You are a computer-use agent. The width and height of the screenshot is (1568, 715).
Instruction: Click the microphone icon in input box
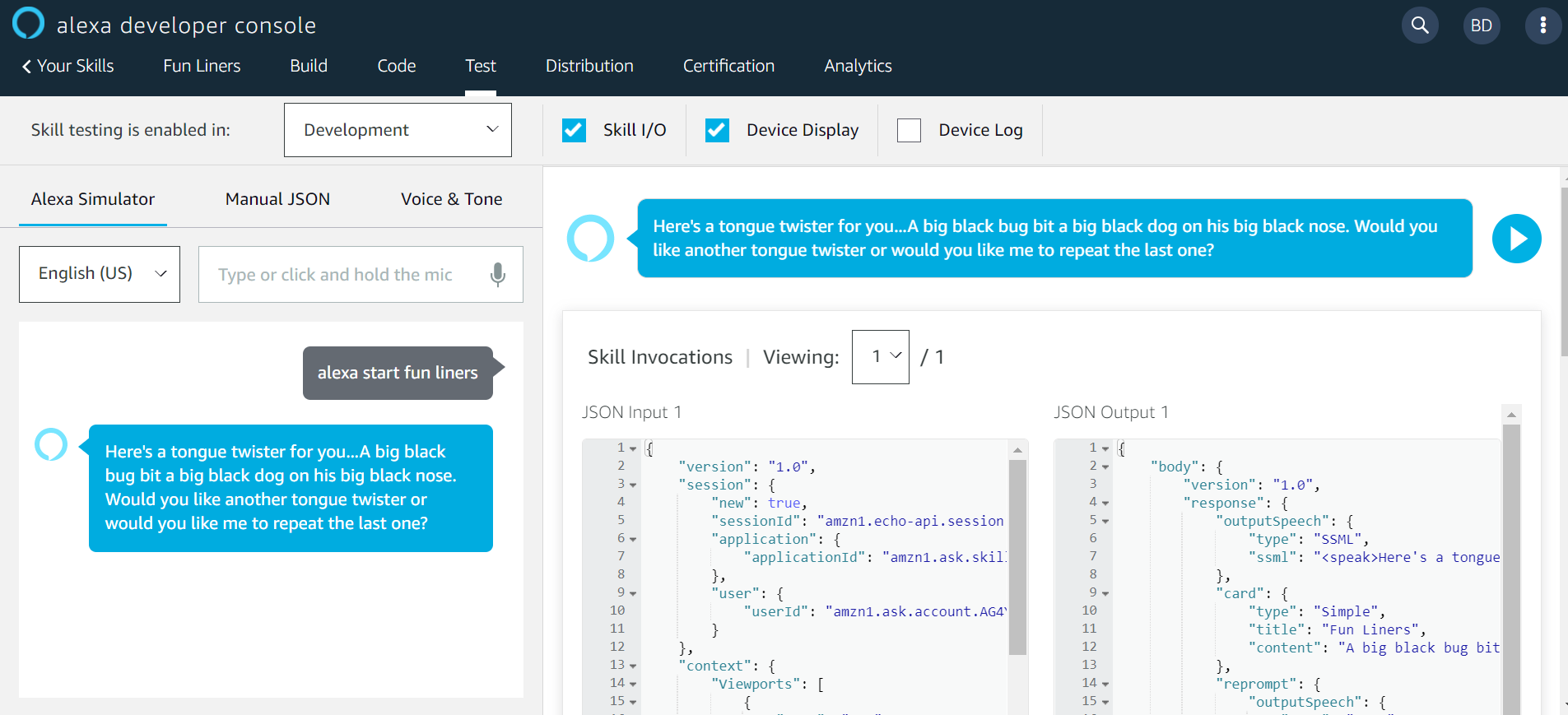pyautogui.click(x=497, y=274)
